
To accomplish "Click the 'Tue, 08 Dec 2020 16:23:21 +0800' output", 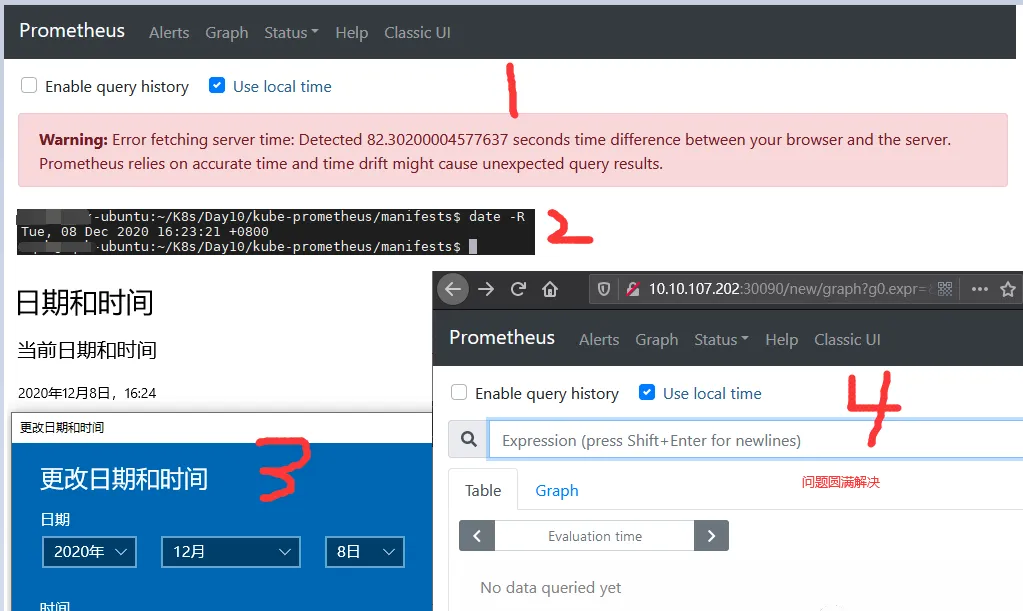I will (144, 231).
